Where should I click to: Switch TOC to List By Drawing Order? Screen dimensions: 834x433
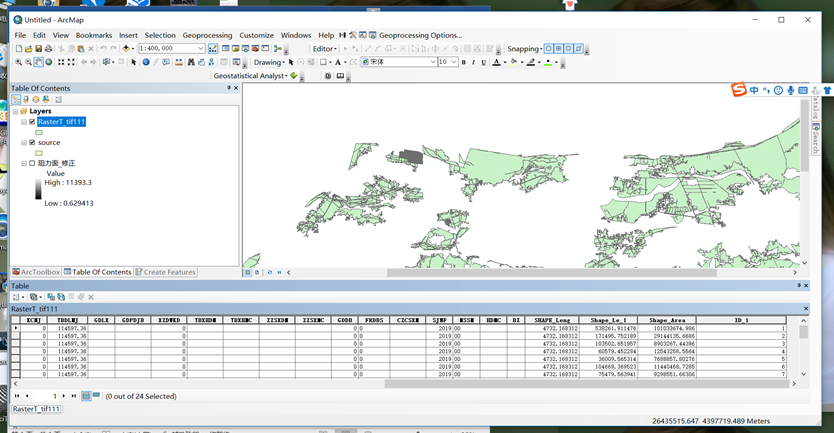pos(16,99)
